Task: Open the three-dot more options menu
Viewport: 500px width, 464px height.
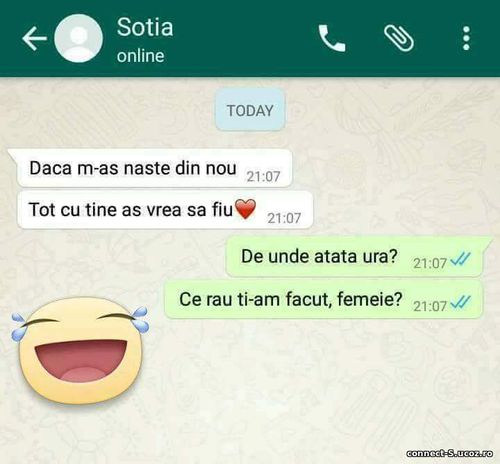Action: click(x=467, y=38)
